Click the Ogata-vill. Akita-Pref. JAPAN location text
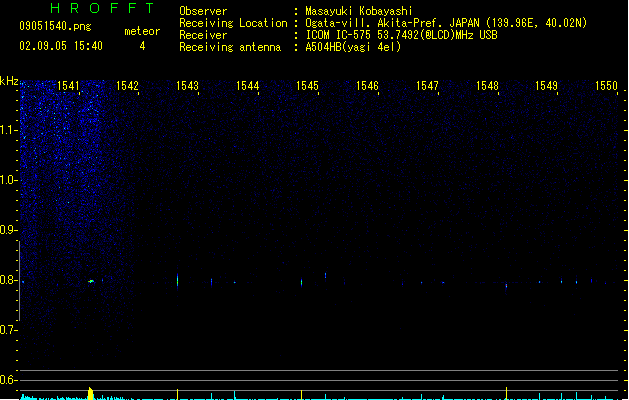 446,23
